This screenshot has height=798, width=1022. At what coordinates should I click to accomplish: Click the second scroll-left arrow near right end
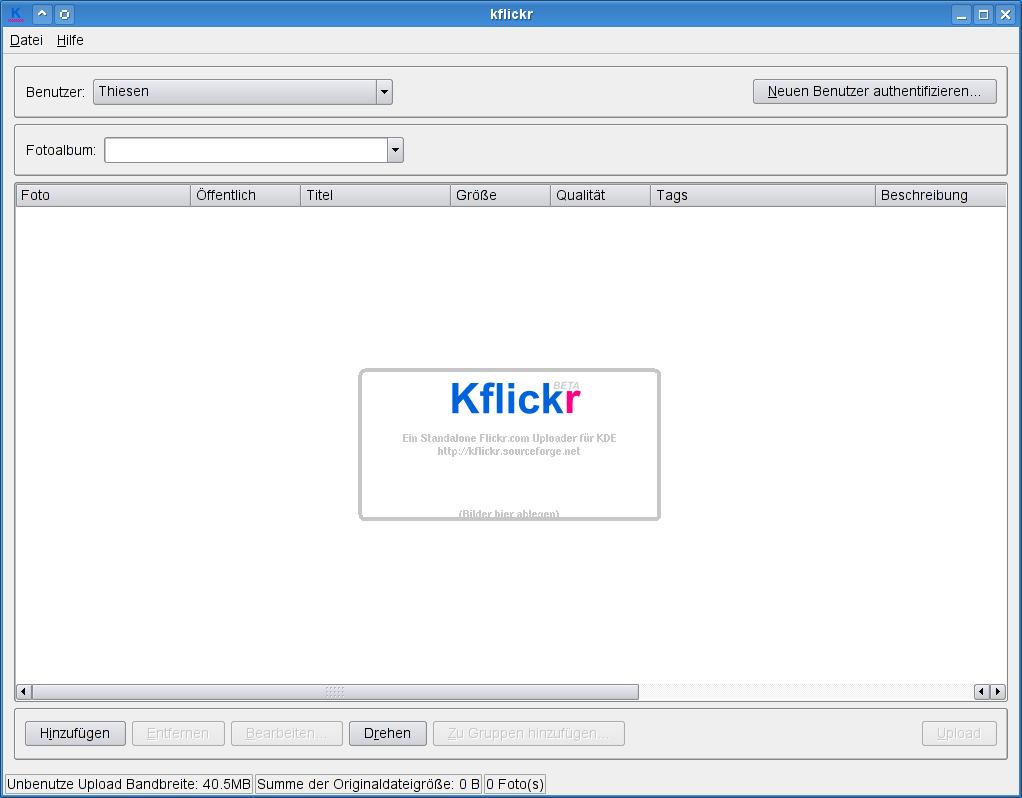pyautogui.click(x=982, y=692)
